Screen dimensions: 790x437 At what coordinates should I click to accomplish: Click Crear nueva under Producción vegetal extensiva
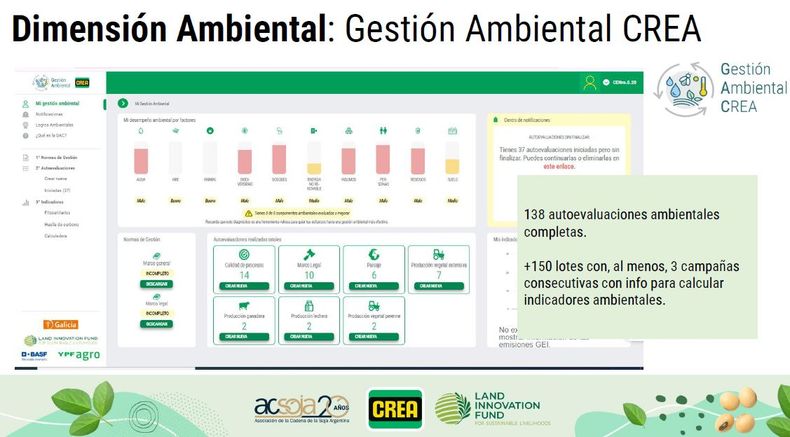438,286
